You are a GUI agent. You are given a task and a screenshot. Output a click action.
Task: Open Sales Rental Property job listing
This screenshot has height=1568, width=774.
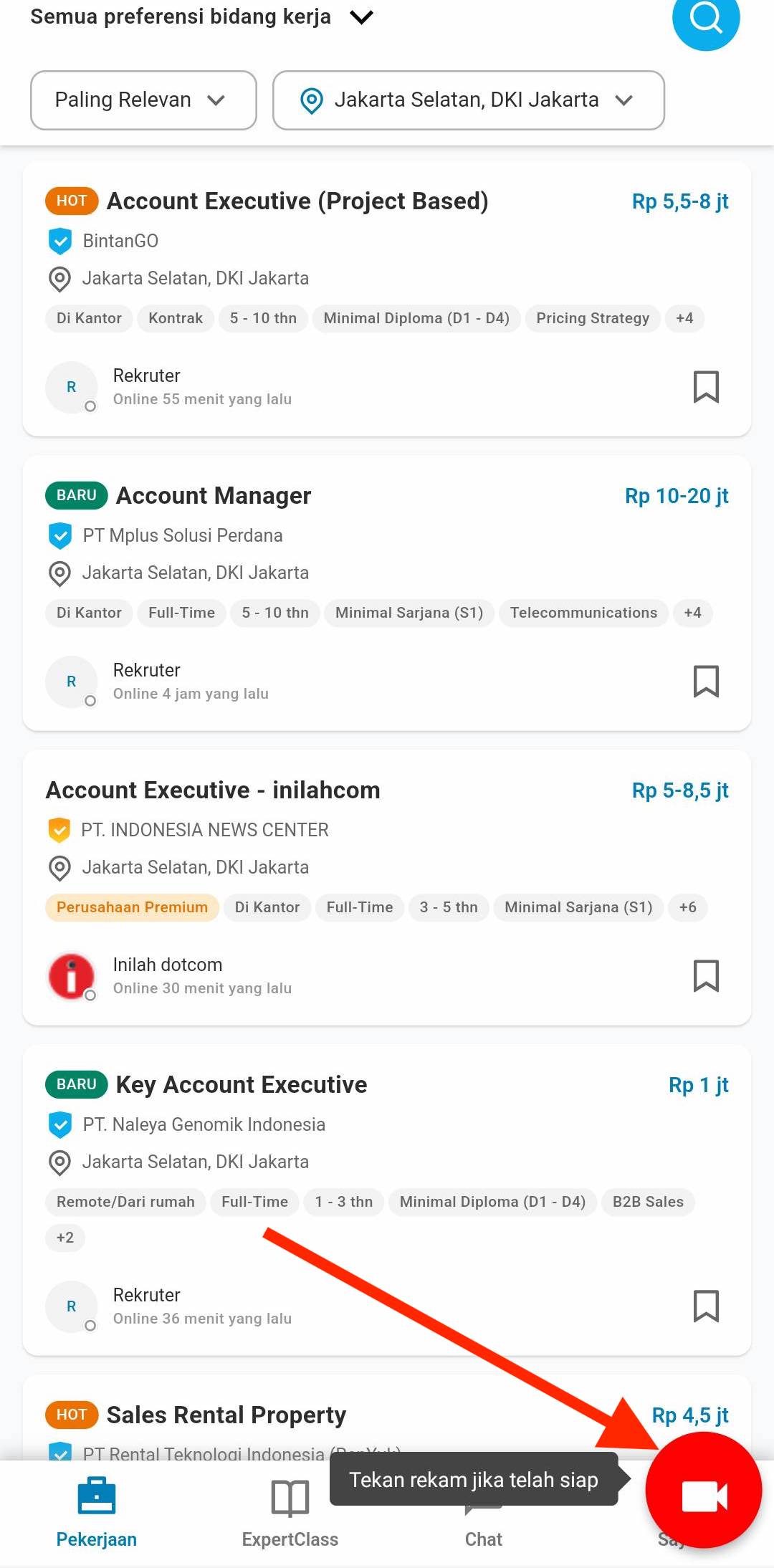[226, 1415]
